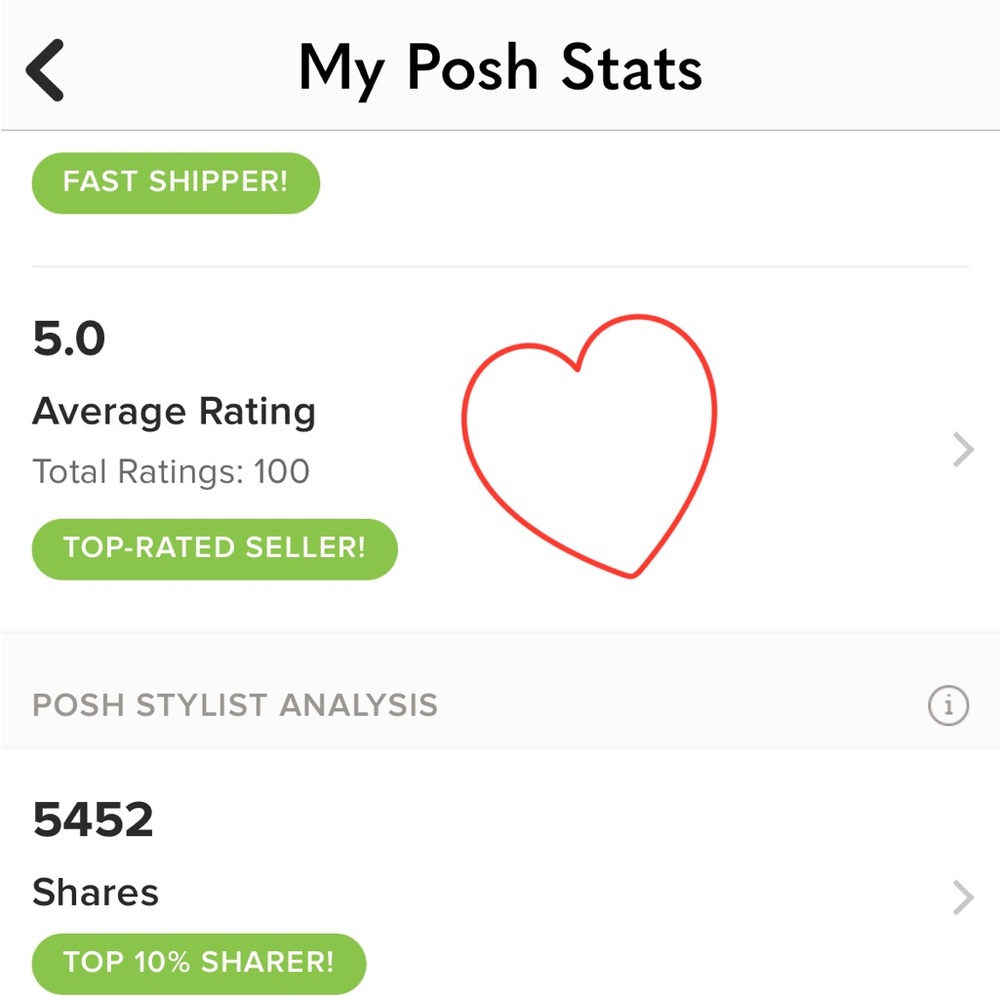Tap the My Posh Stats title

click(500, 70)
